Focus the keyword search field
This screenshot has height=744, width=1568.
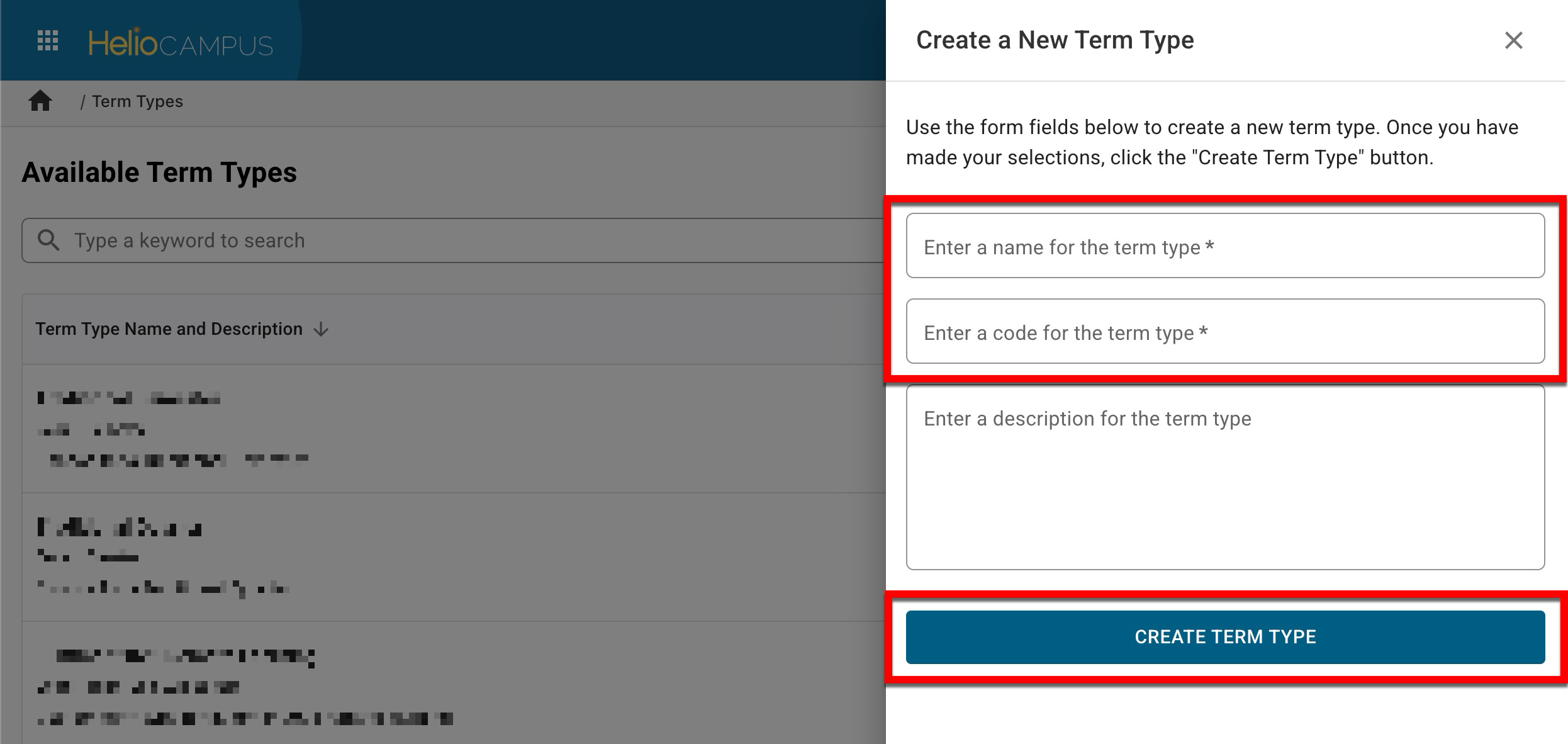440,240
